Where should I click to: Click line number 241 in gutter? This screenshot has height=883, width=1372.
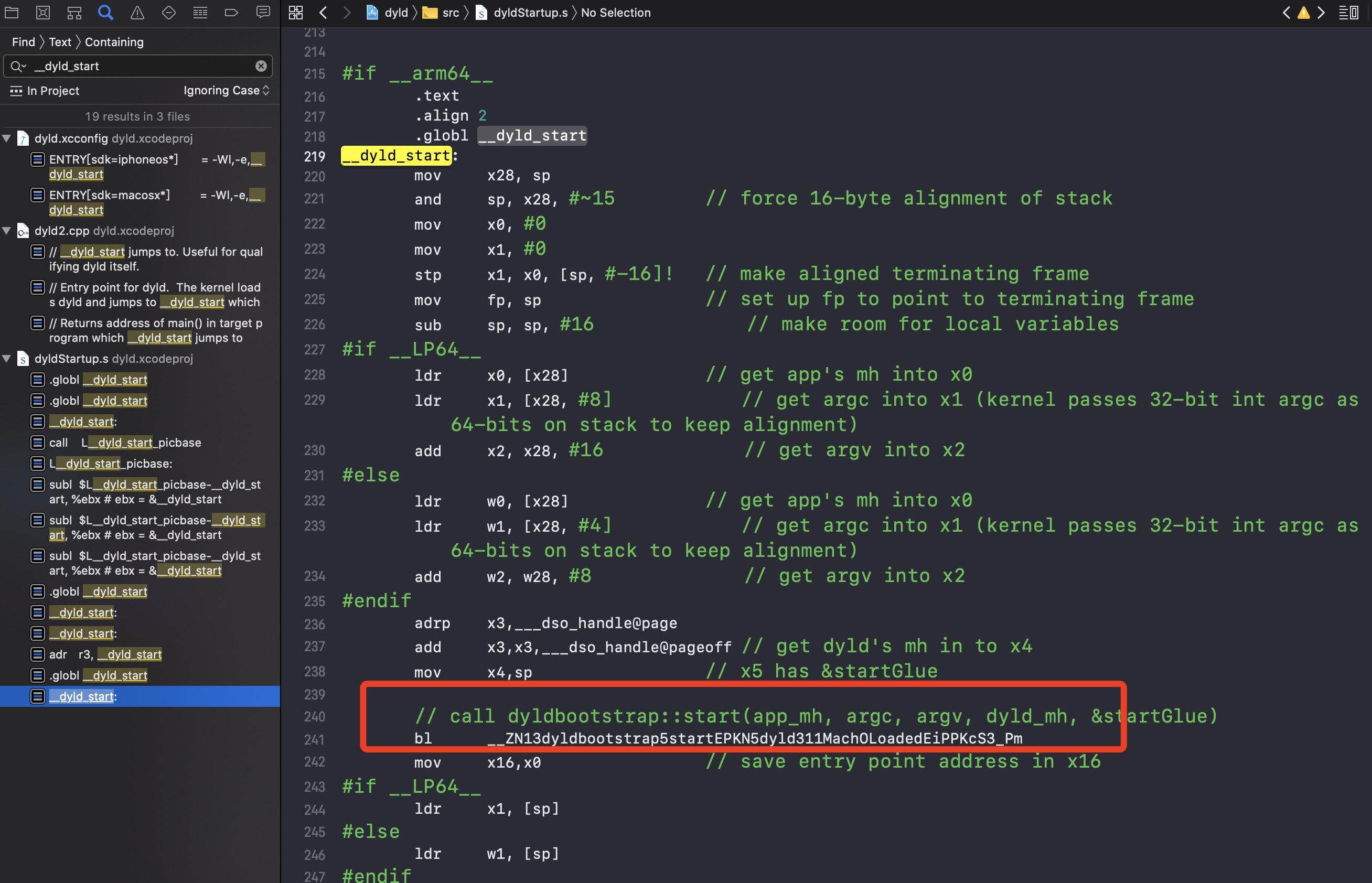pos(314,740)
